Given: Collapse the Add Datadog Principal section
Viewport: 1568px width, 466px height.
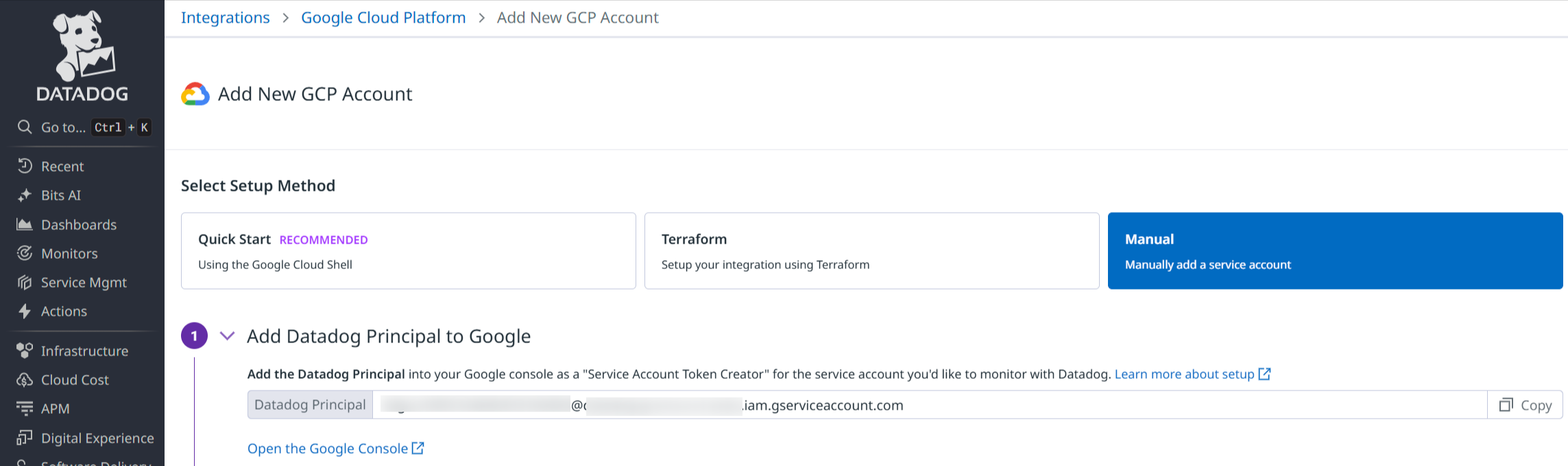Looking at the screenshot, I should click(227, 336).
